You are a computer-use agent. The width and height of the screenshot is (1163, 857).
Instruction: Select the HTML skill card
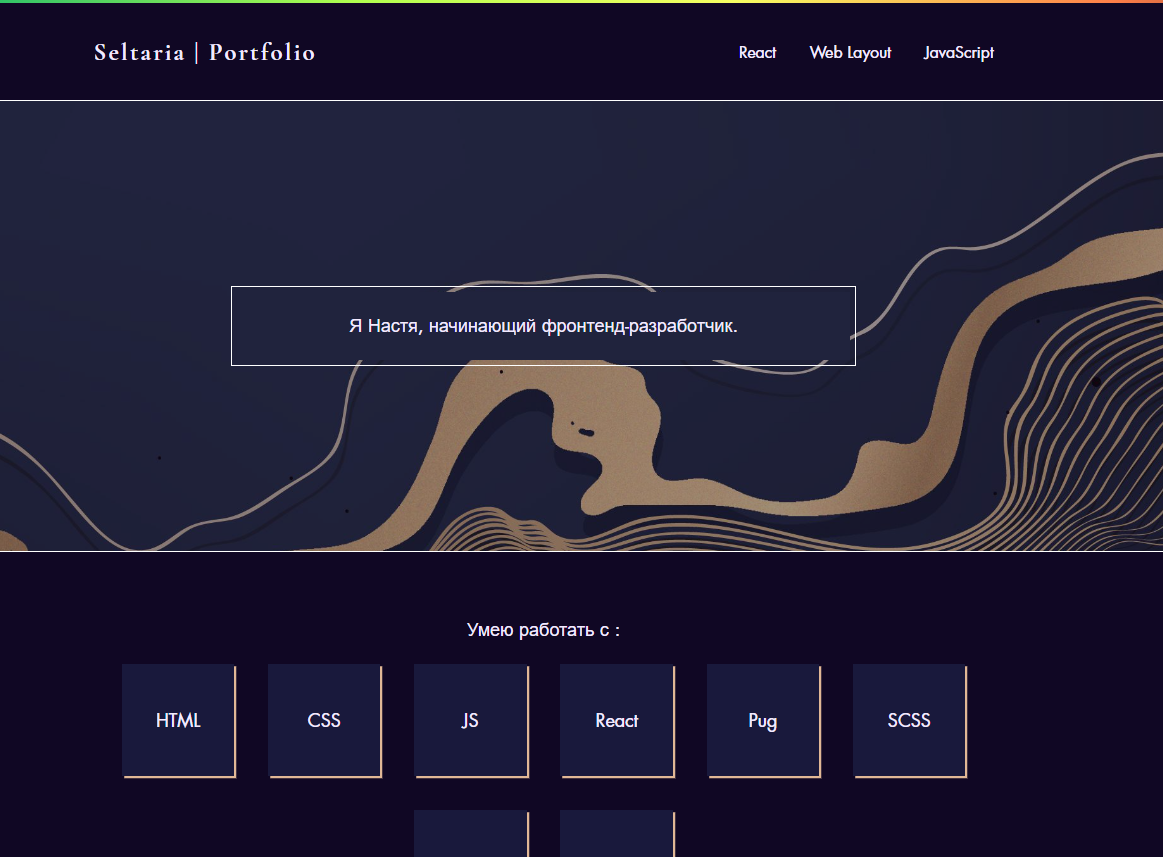coord(178,719)
